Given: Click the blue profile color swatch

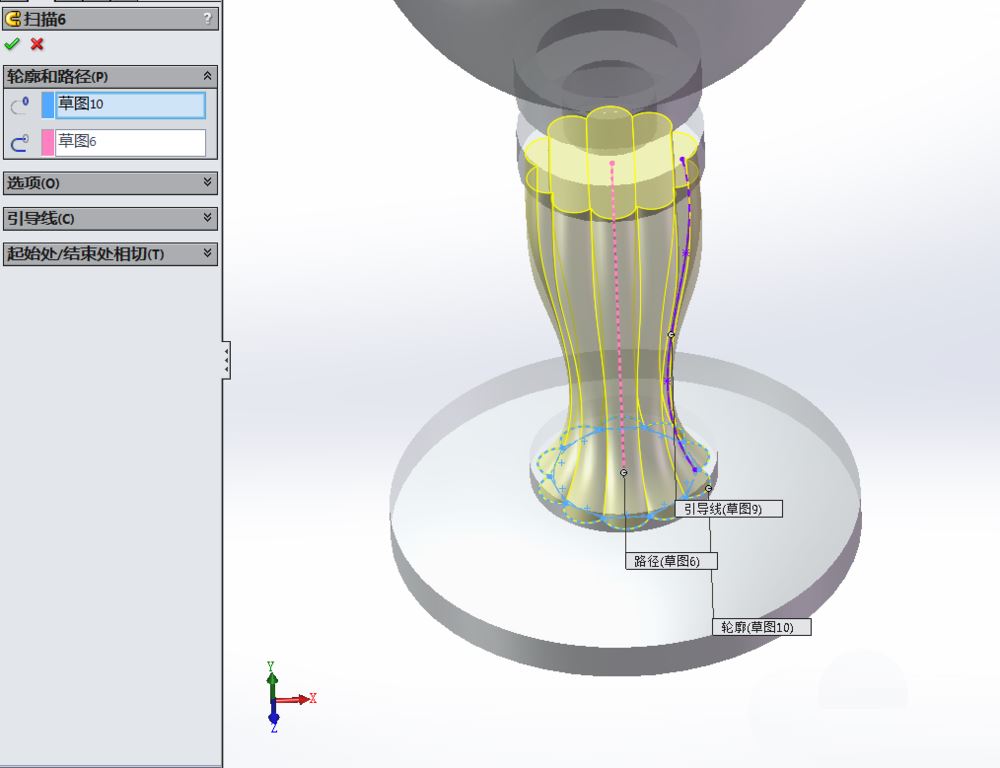Looking at the screenshot, I should point(48,105).
